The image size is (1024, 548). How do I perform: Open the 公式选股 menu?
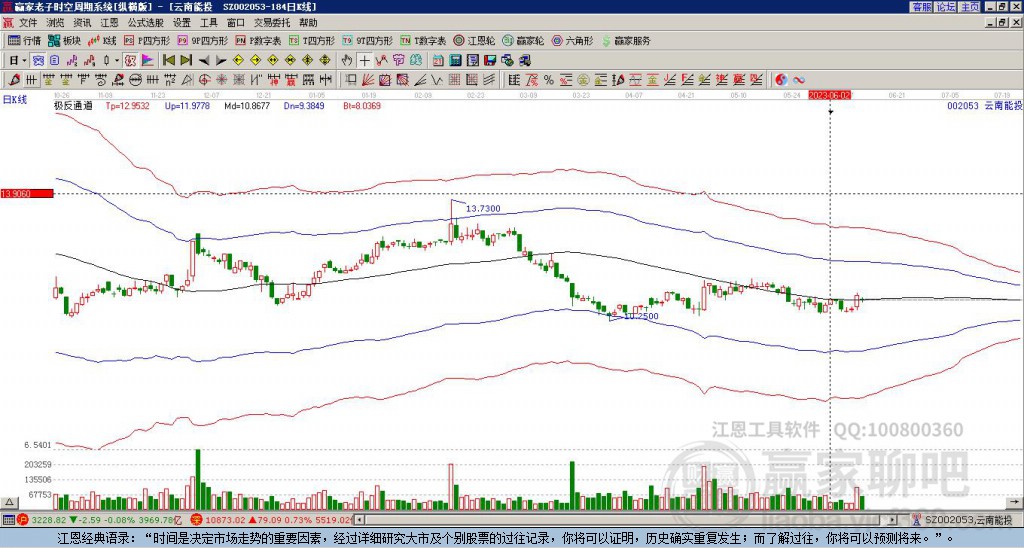(x=146, y=23)
